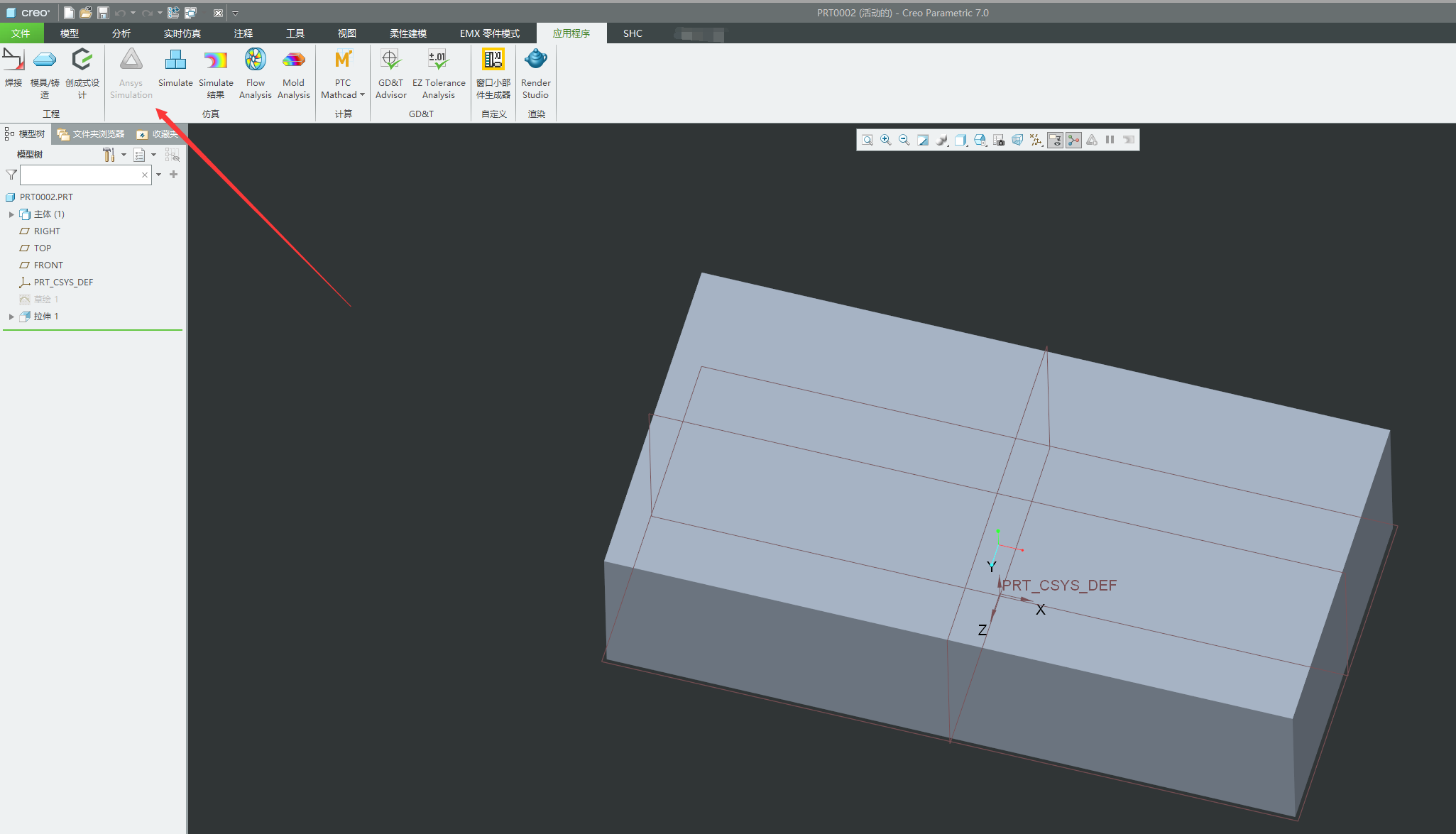Expand the model tree settings (hammer) dropdown
Viewport: 1456px width, 834px height.
[124, 155]
